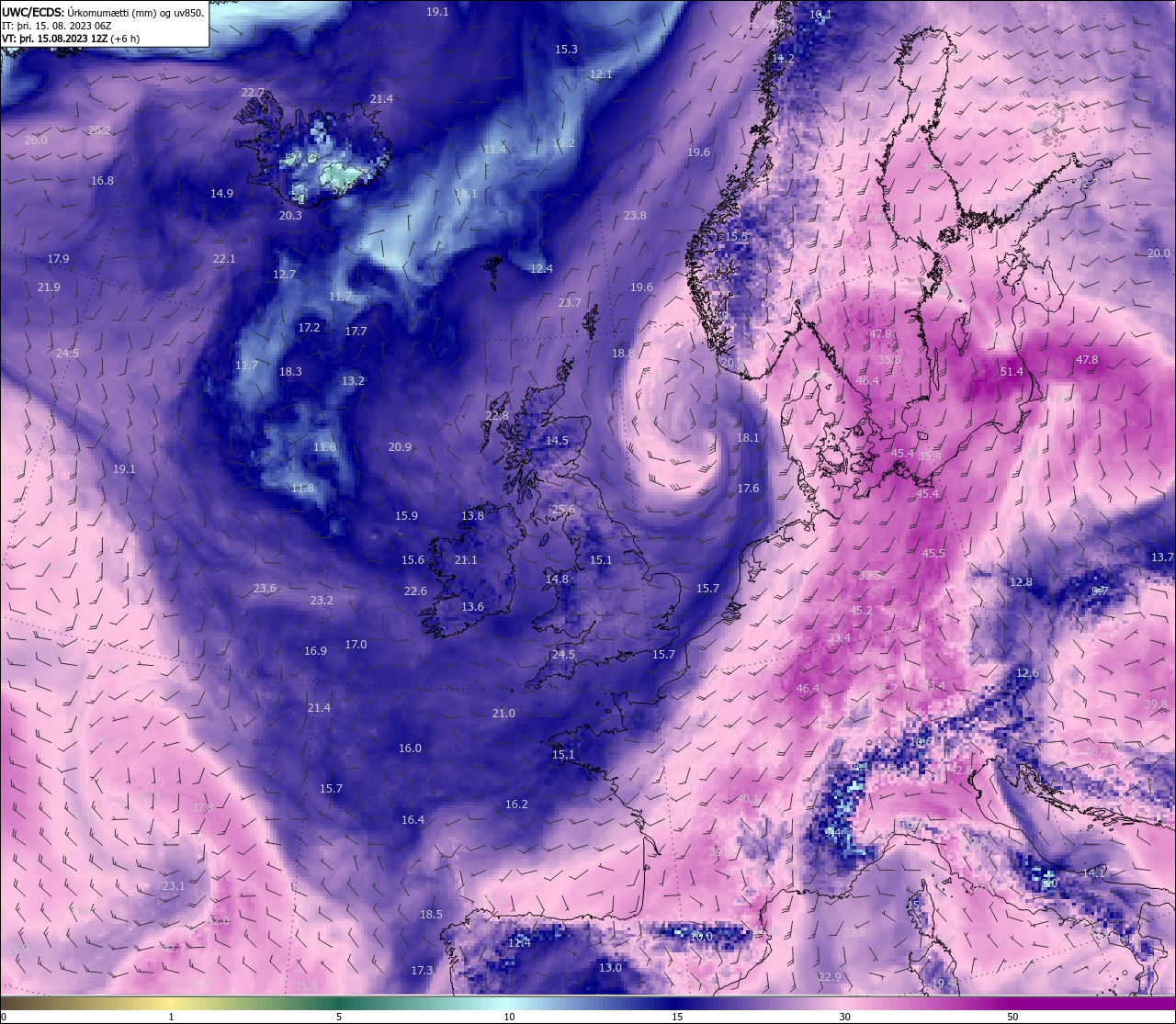Screen dimensions: 1176x1024
Task: Click the 17.9 value at the left
Action: point(58,258)
